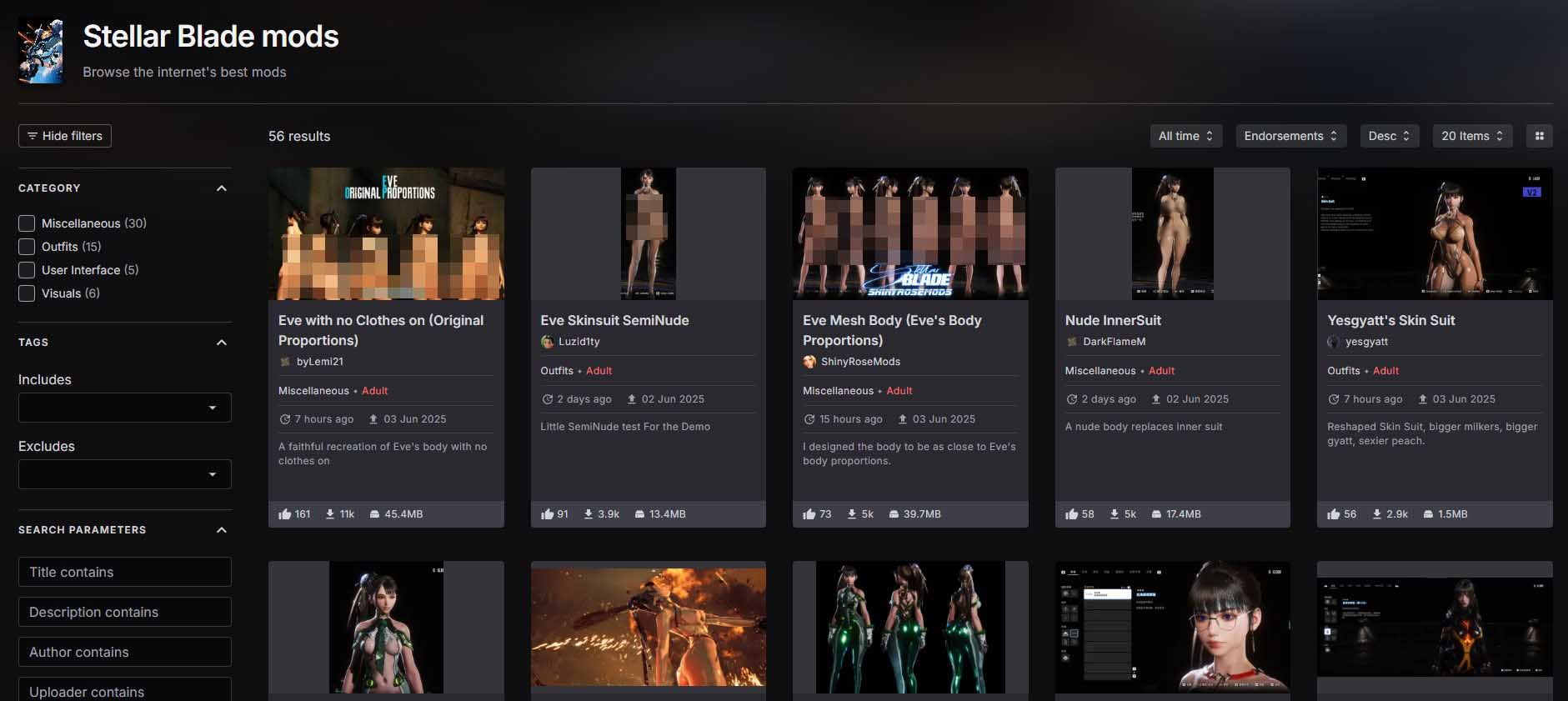Change the Desc sort order dropdown
The width and height of the screenshot is (1568, 701).
1389,136
